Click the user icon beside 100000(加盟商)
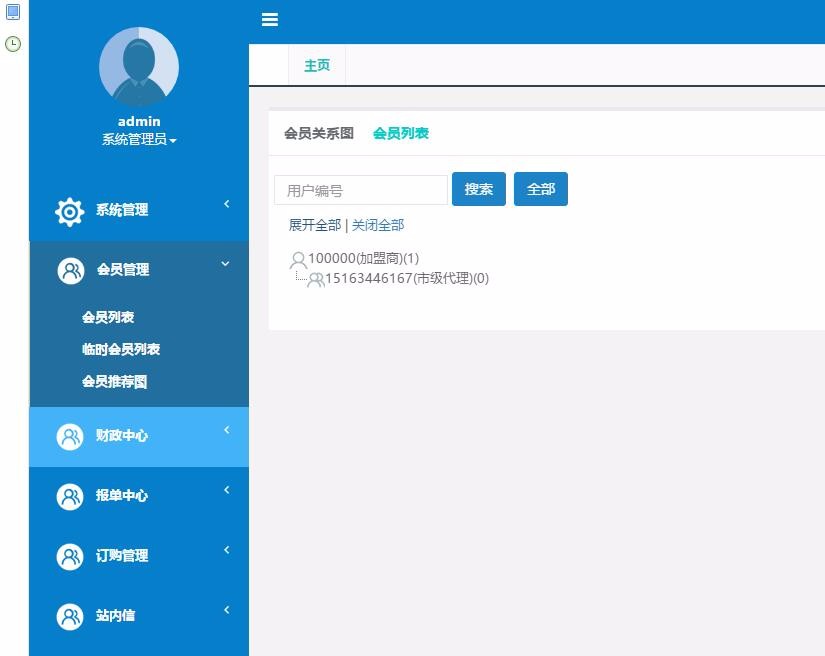This screenshot has height=656, width=825. 298,260
